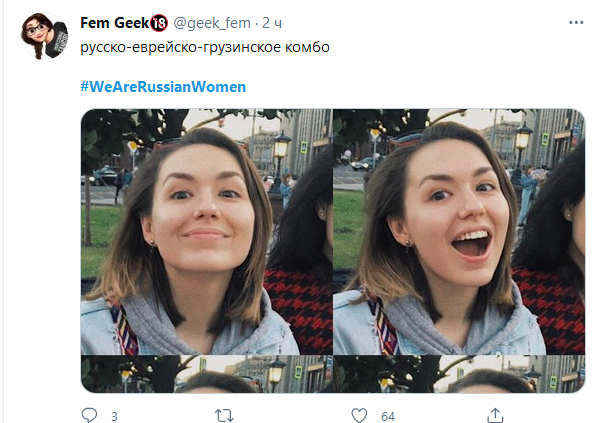Like the tweet with the heart icon
The width and height of the screenshot is (600, 423).
360,414
